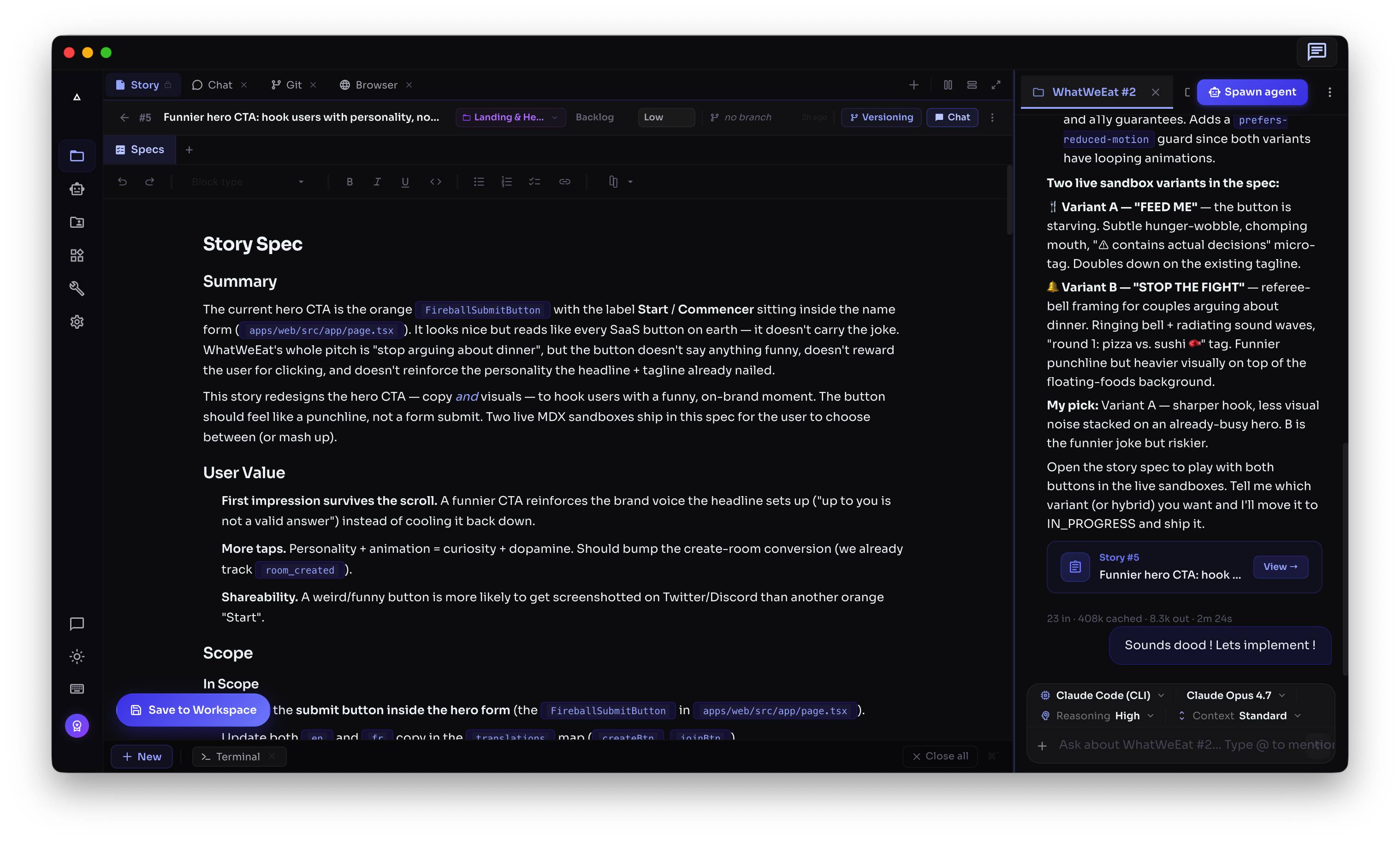
Task: Toggle bullet list
Action: 479,182
